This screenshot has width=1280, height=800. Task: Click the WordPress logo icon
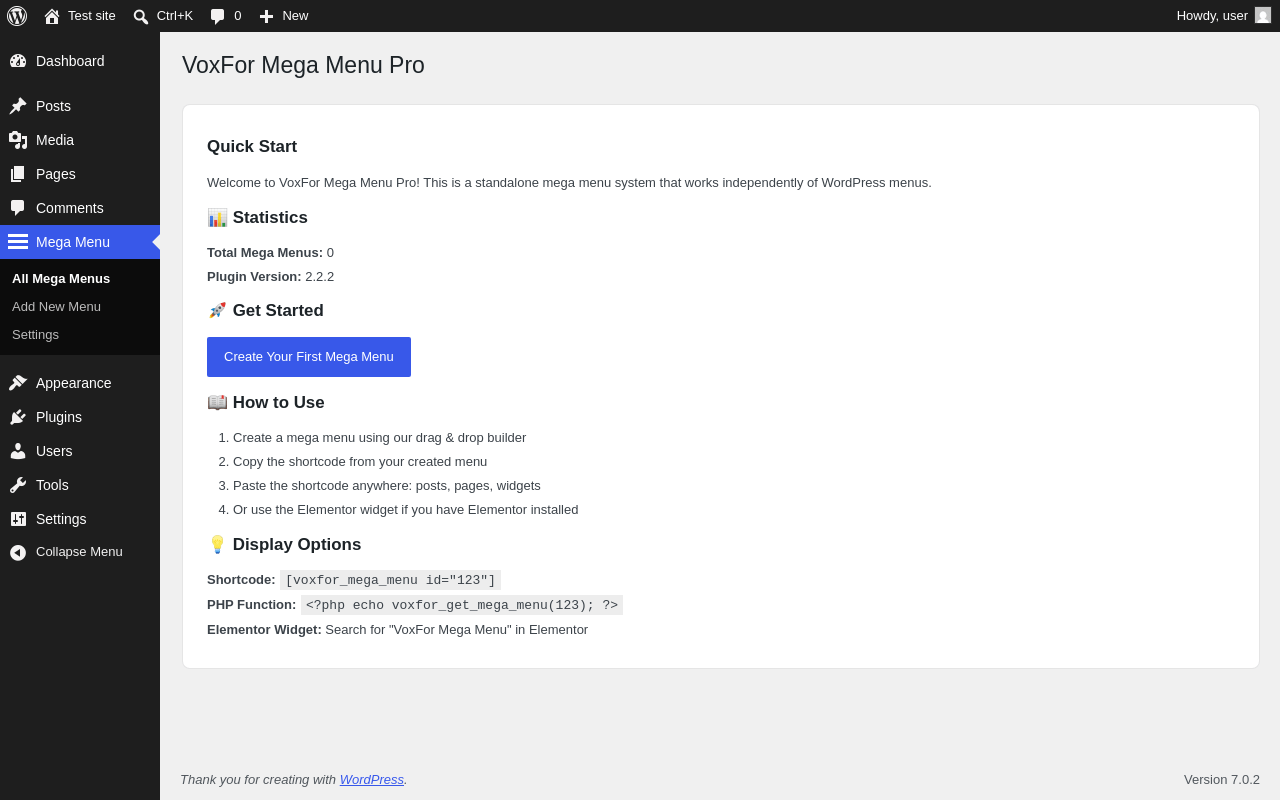click(17, 16)
